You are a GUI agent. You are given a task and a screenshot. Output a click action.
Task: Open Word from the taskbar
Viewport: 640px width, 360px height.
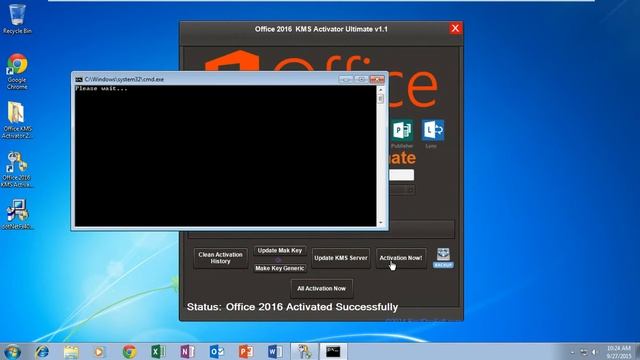pos(275,352)
